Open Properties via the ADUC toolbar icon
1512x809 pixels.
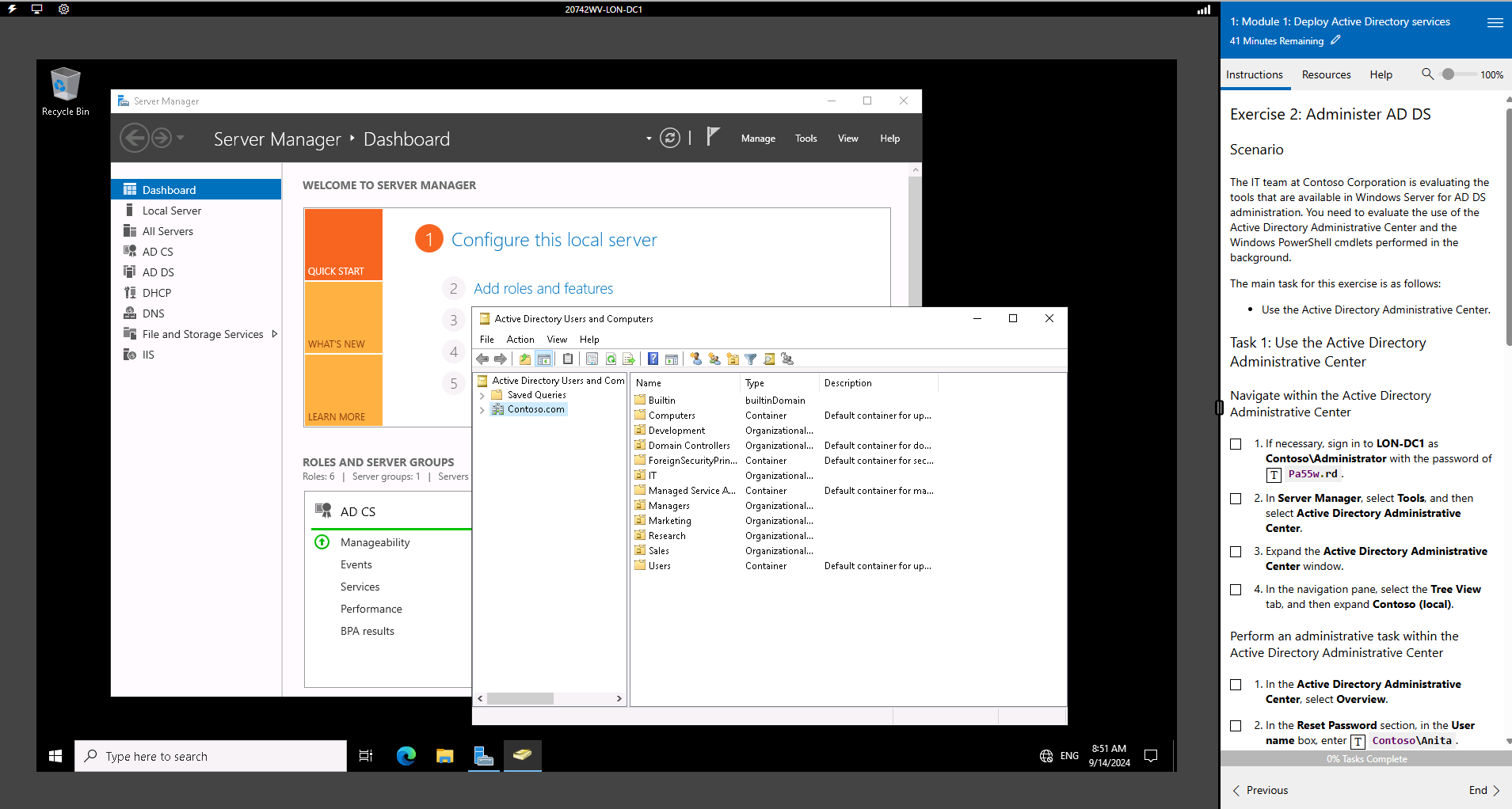coord(592,359)
